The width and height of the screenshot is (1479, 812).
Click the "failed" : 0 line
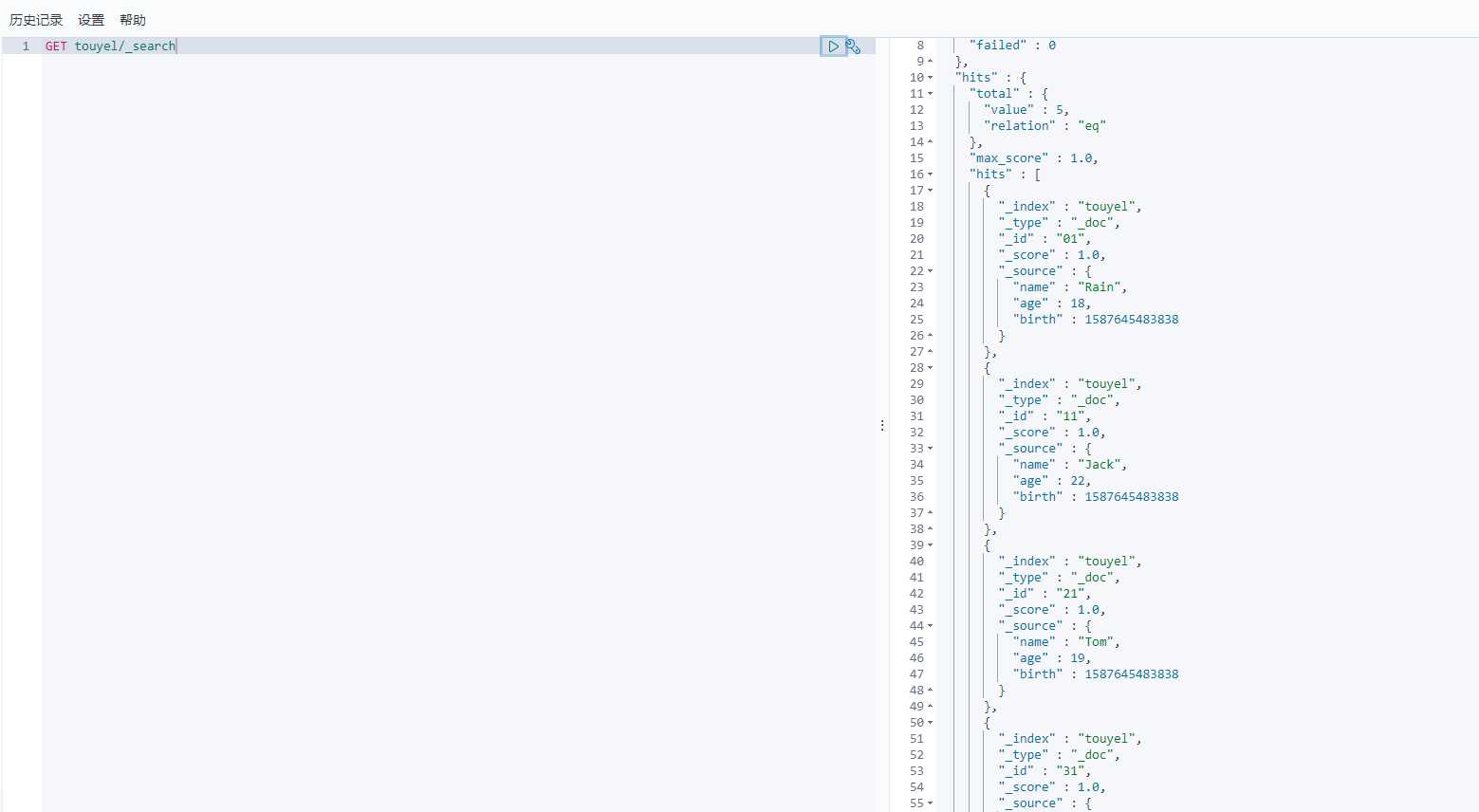pyautogui.click(x=1012, y=46)
